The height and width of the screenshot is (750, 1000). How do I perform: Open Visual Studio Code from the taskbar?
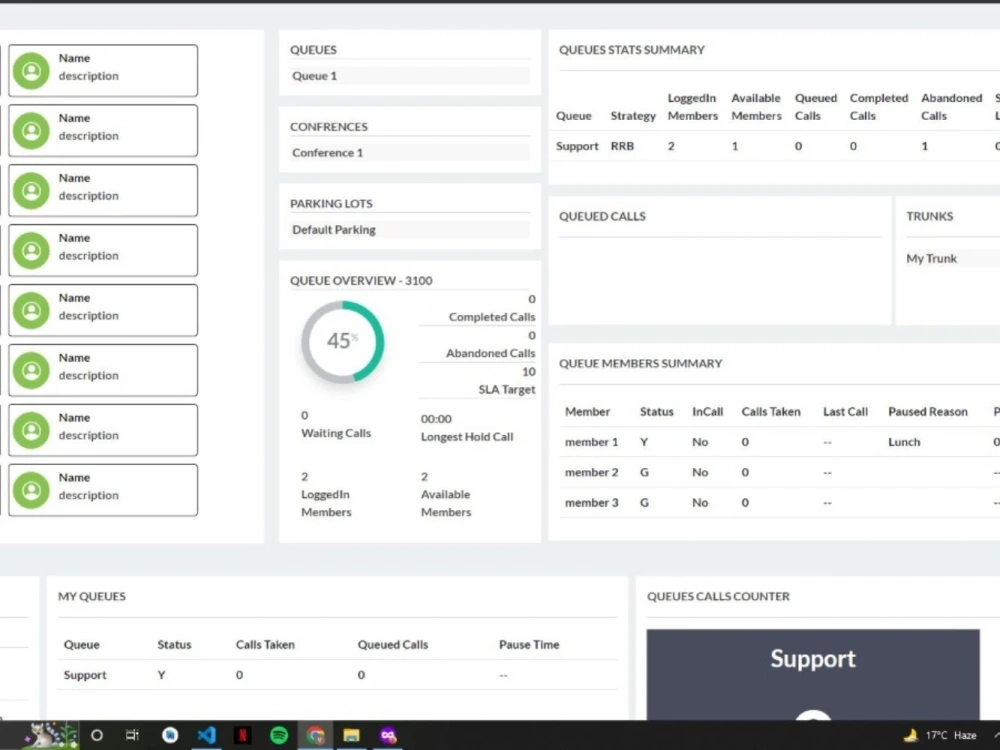(206, 735)
